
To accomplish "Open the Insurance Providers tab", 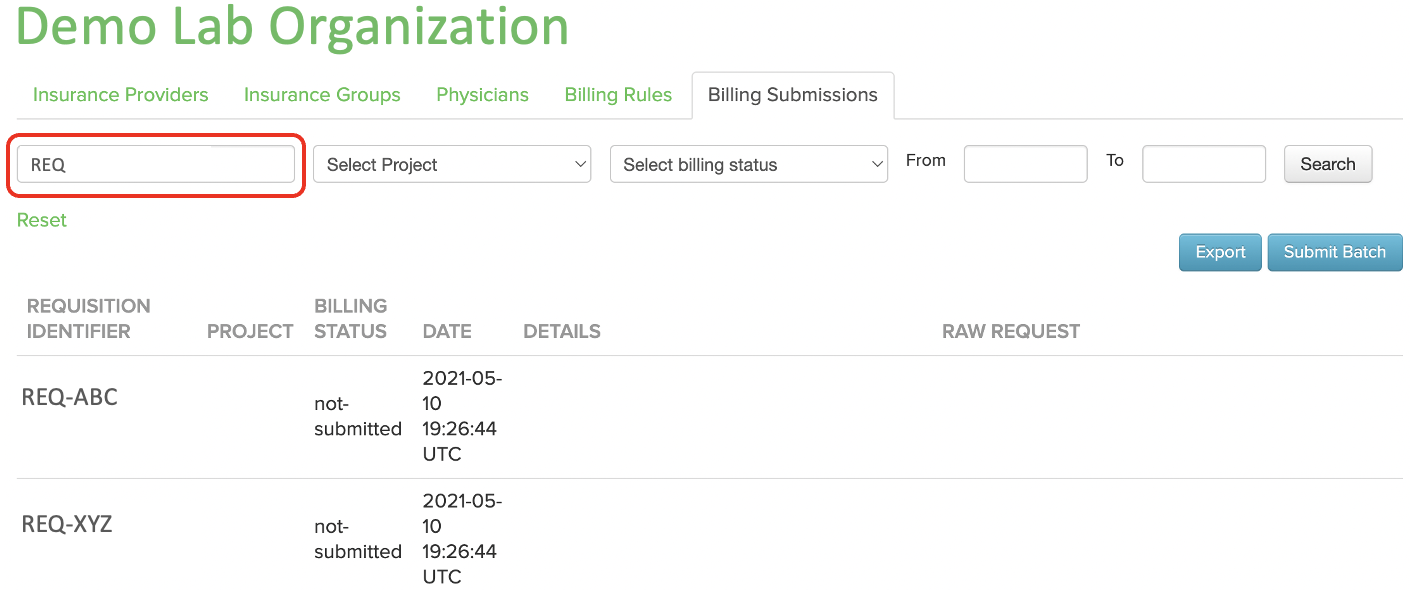I will click(120, 95).
